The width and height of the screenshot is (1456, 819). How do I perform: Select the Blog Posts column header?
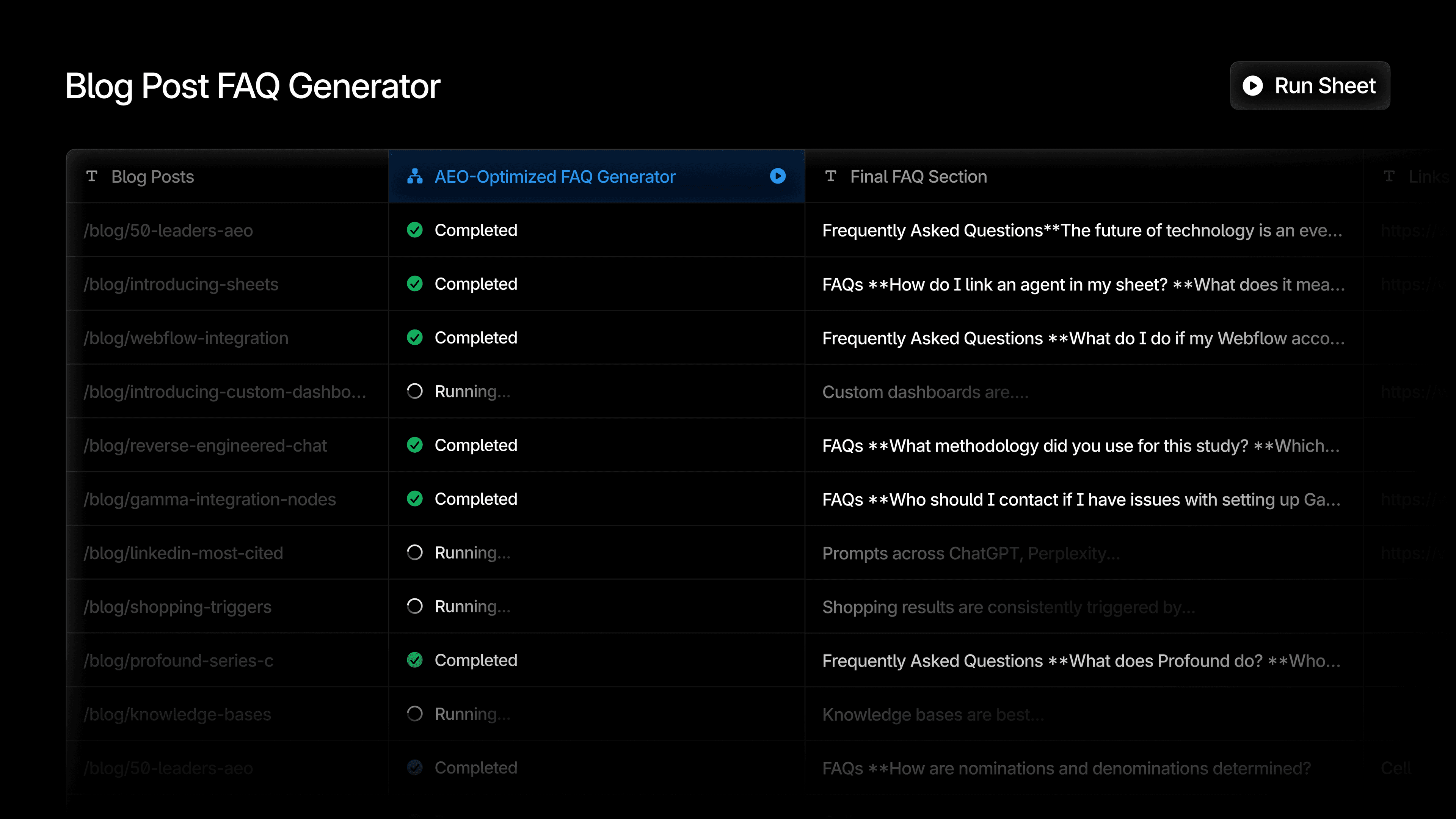coord(152,176)
